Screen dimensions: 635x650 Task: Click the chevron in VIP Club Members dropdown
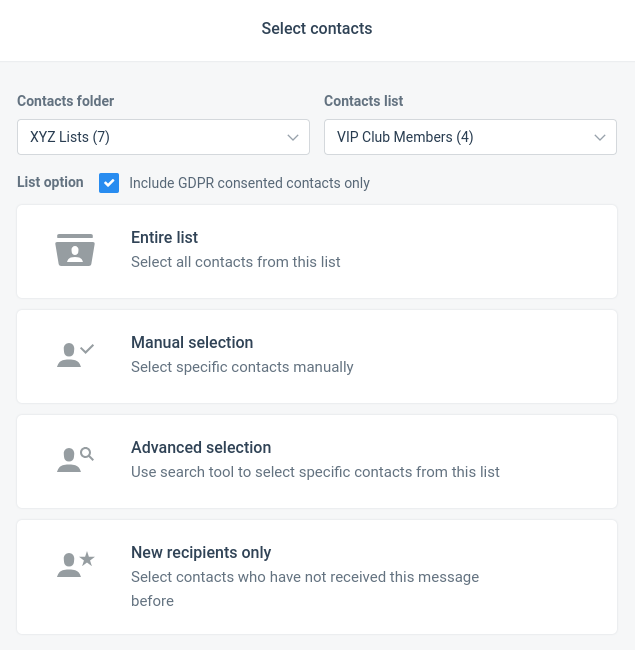[x=600, y=138]
